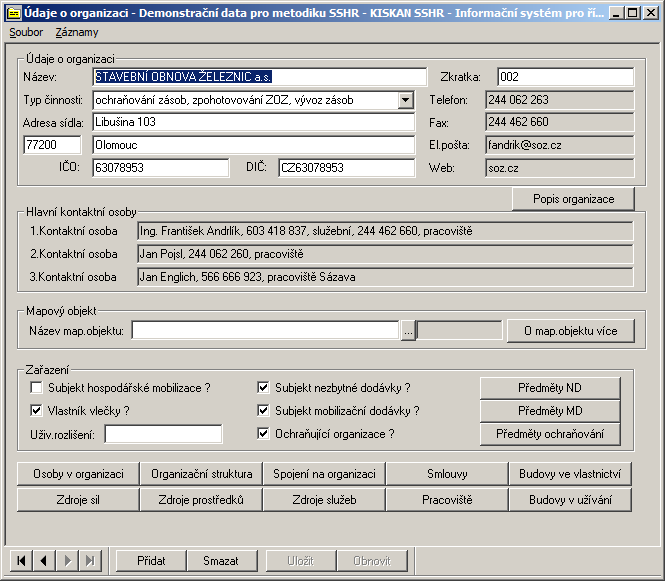Open Předměty ND
Screen dimensions: 665x581
coord(550,388)
